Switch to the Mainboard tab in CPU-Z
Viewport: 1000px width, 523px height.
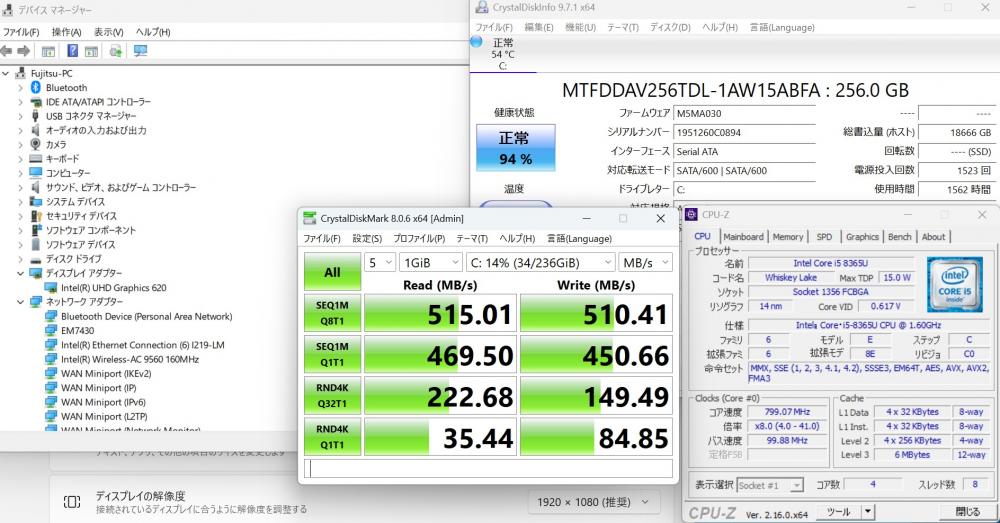click(x=743, y=237)
